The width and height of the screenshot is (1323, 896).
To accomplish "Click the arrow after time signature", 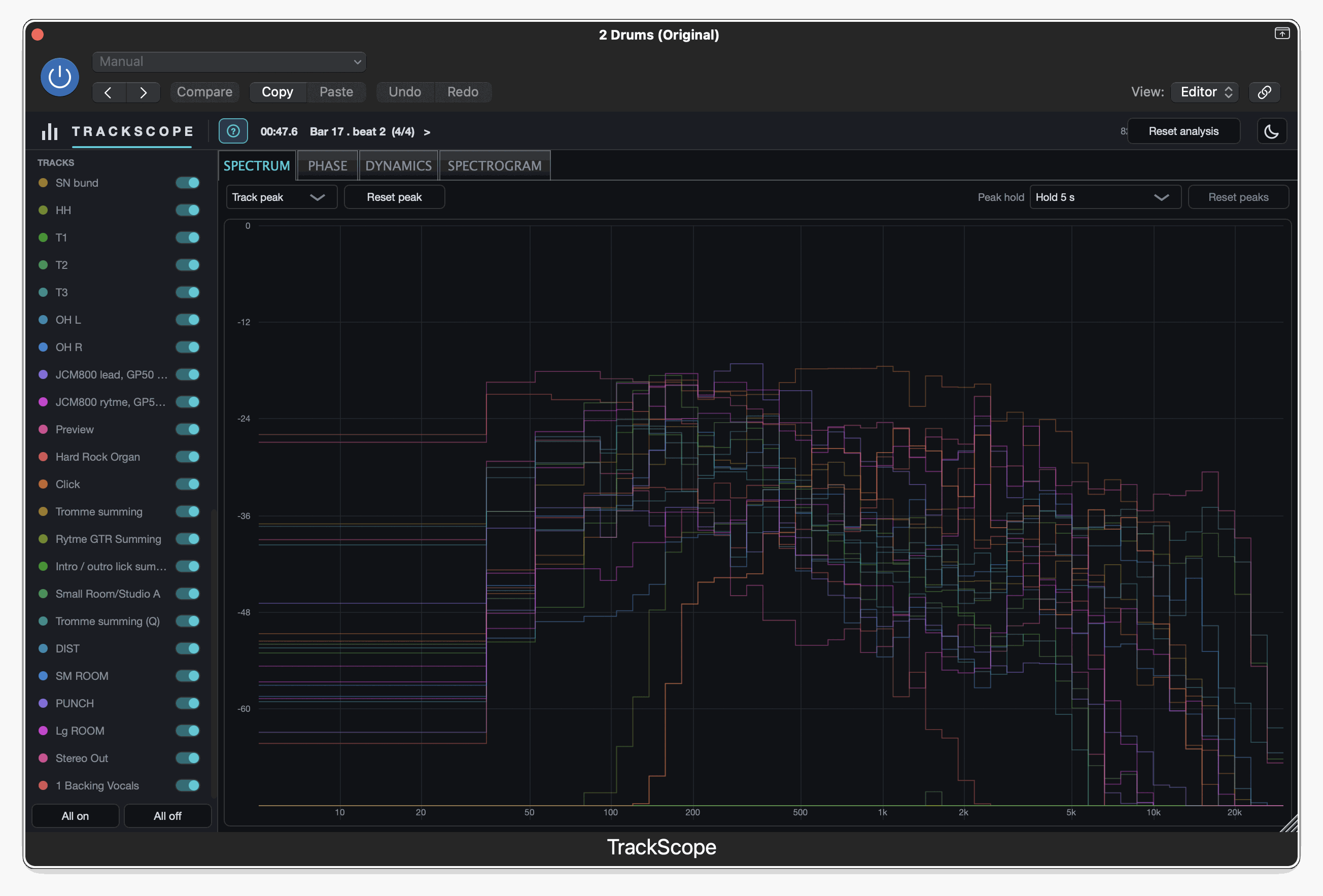I will coord(427,132).
